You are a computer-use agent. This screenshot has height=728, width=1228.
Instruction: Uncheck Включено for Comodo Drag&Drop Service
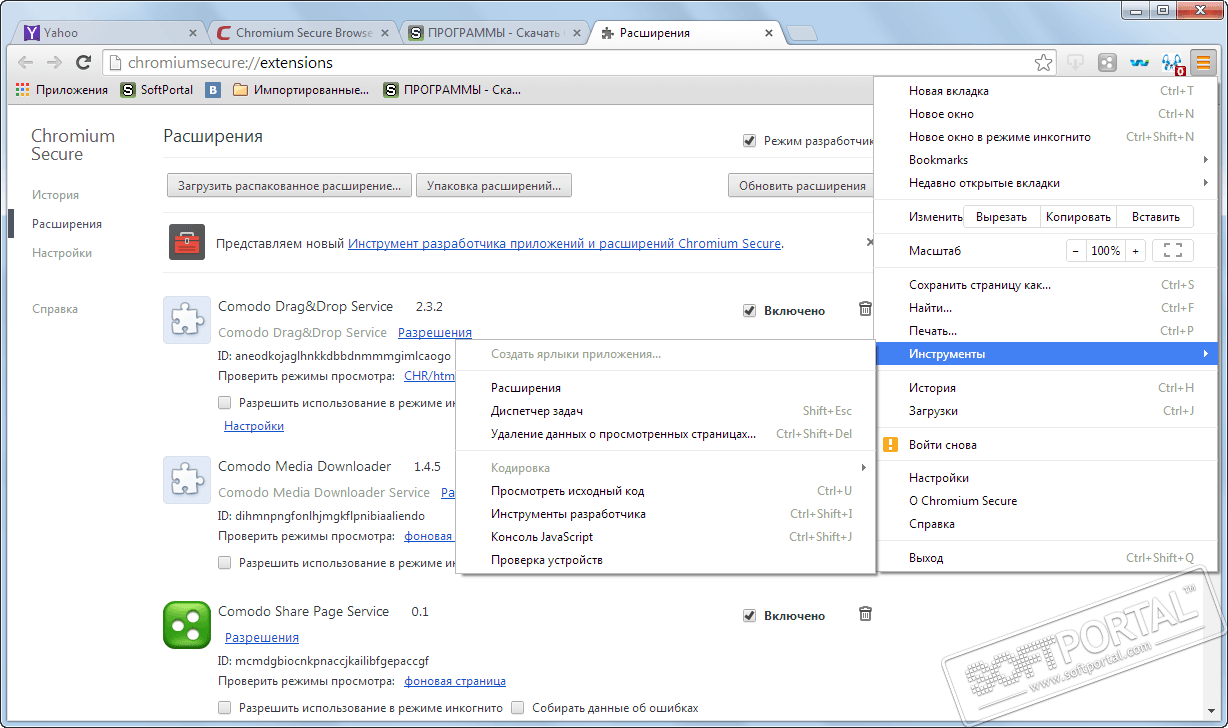[749, 310]
